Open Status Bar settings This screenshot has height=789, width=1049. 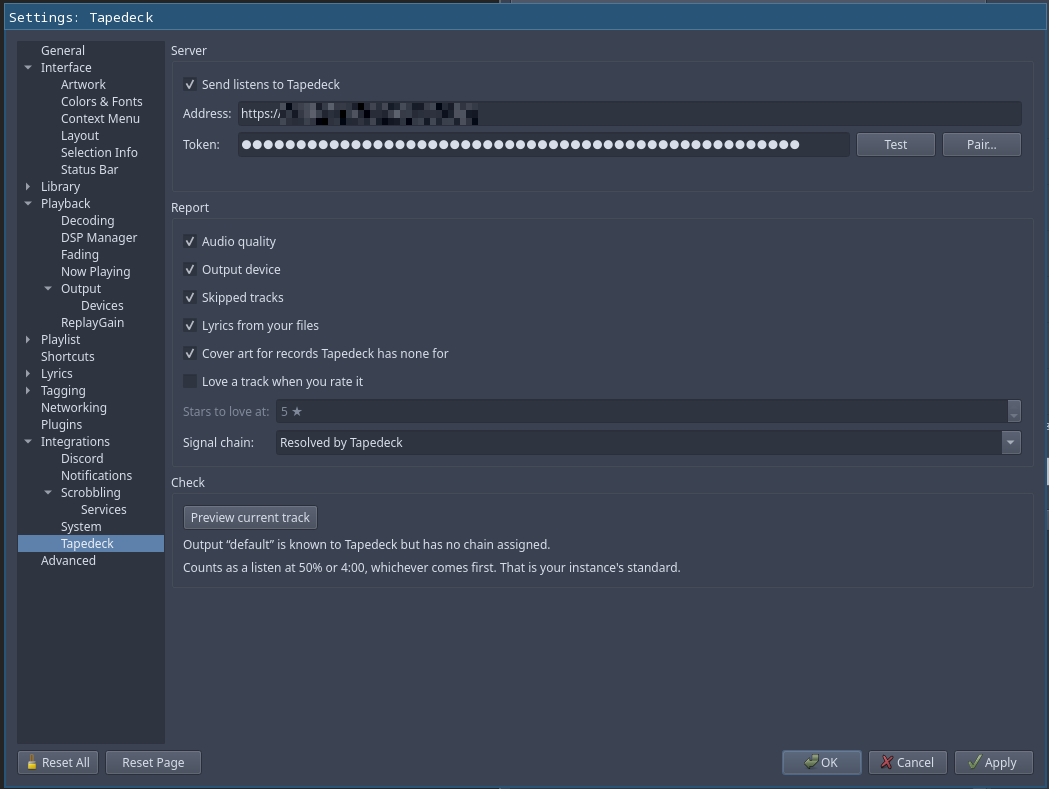89,169
